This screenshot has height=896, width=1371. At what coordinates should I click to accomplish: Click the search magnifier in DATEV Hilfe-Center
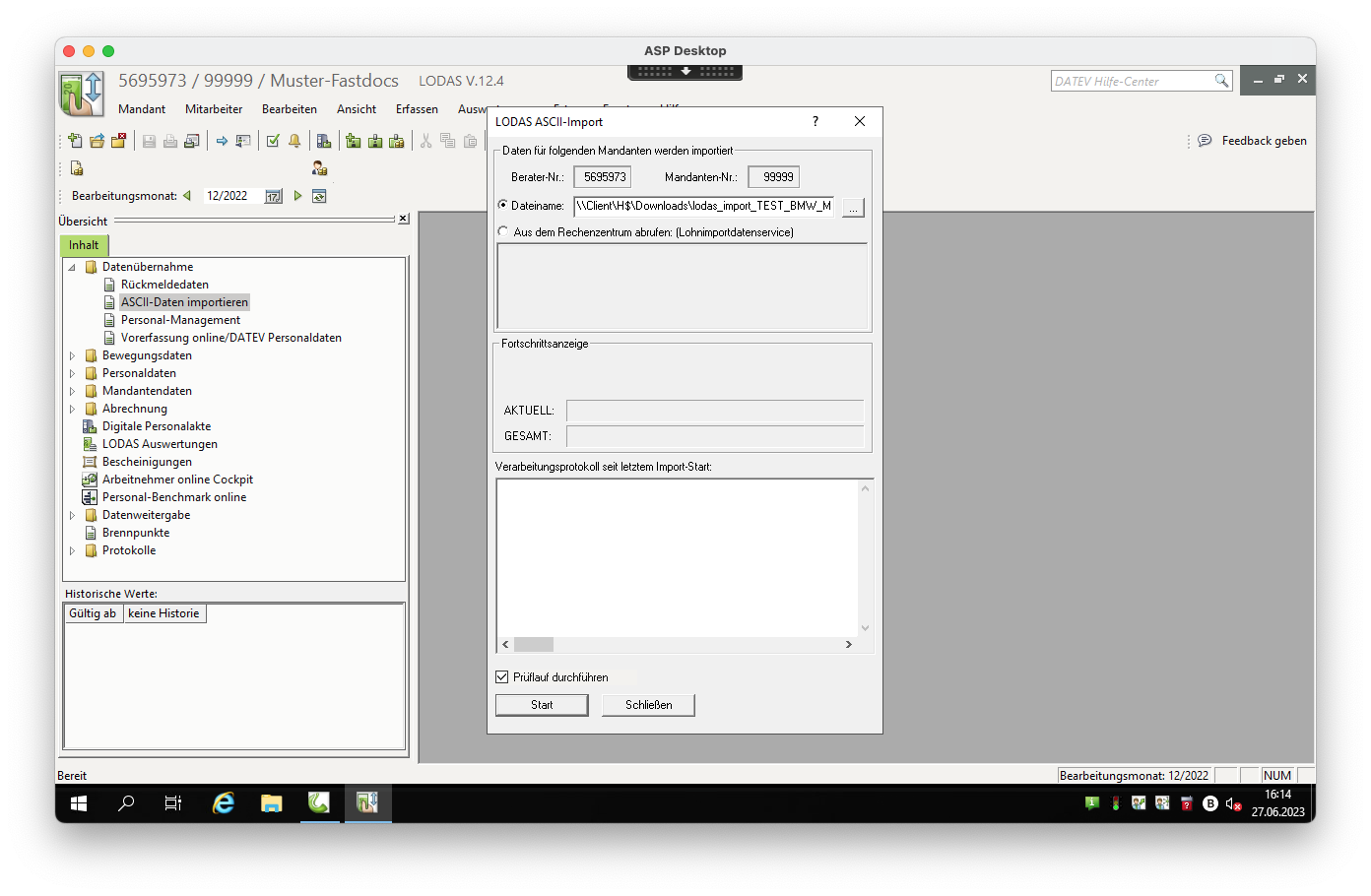point(1221,81)
